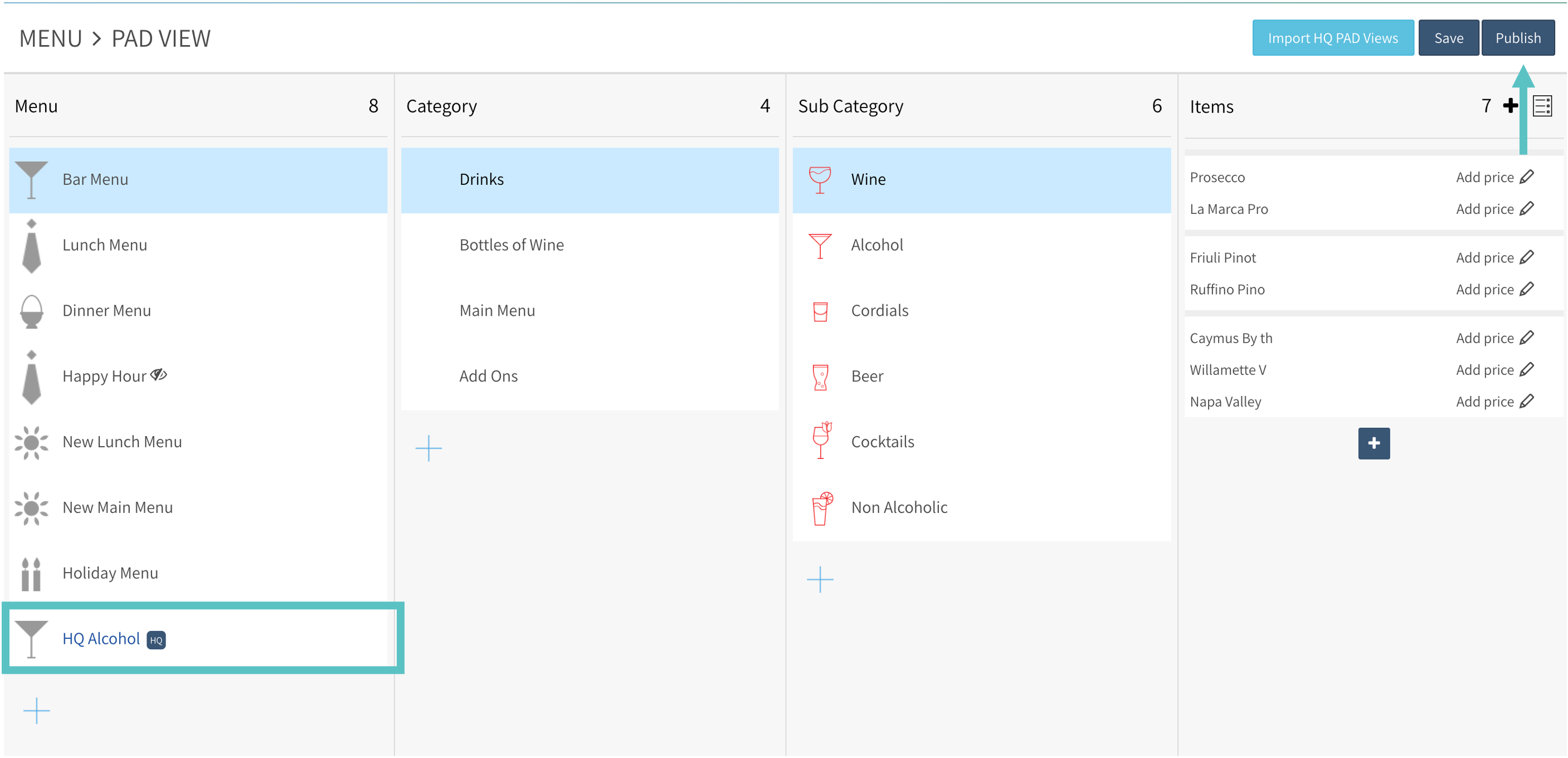This screenshot has width=1568, height=758.
Task: Select the Non Alcoholic sub category
Action: point(898,507)
